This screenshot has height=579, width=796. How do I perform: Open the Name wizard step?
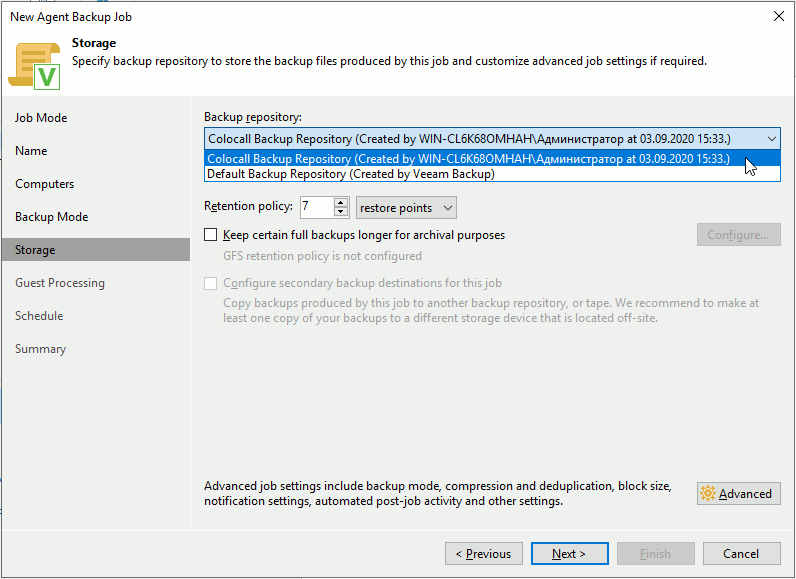click(x=31, y=151)
